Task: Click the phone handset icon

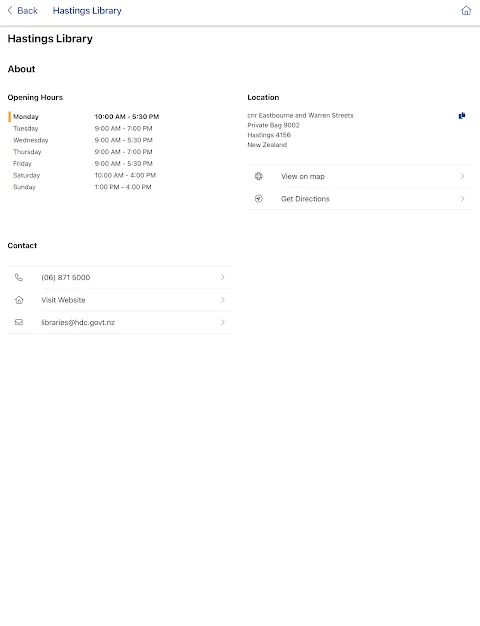Action: [x=19, y=277]
